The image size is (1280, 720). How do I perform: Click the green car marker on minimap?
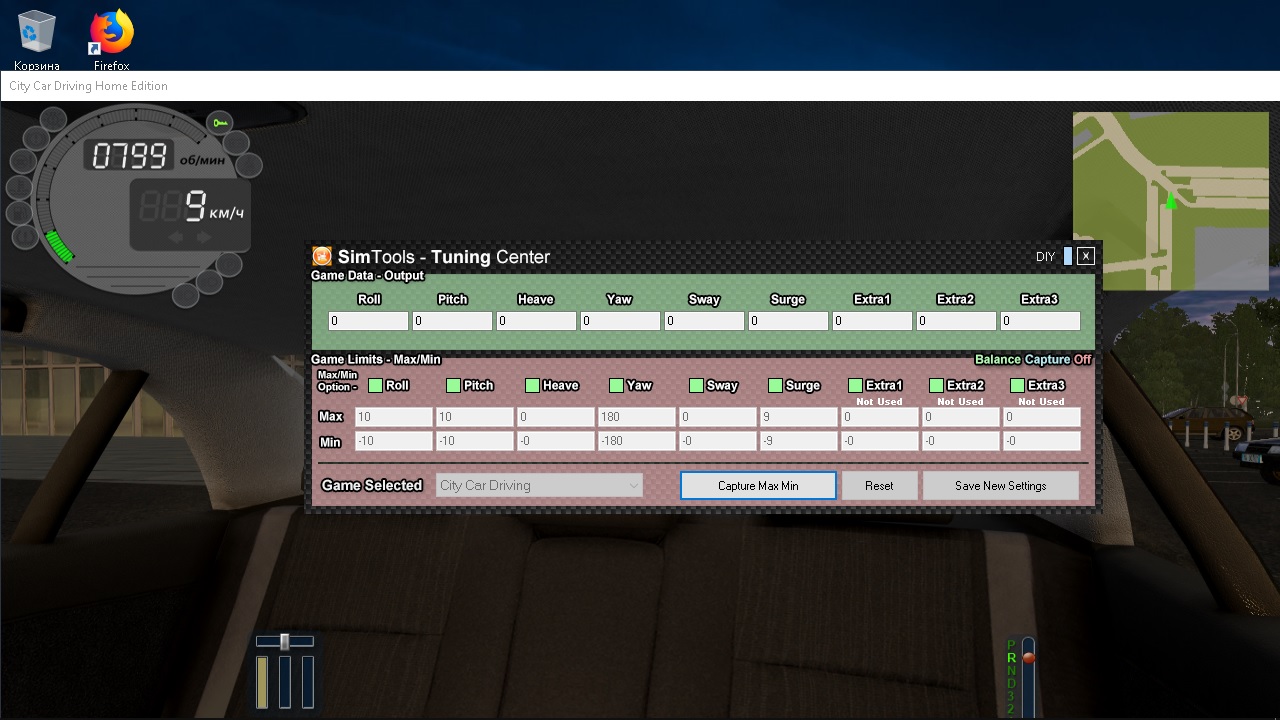(1171, 202)
